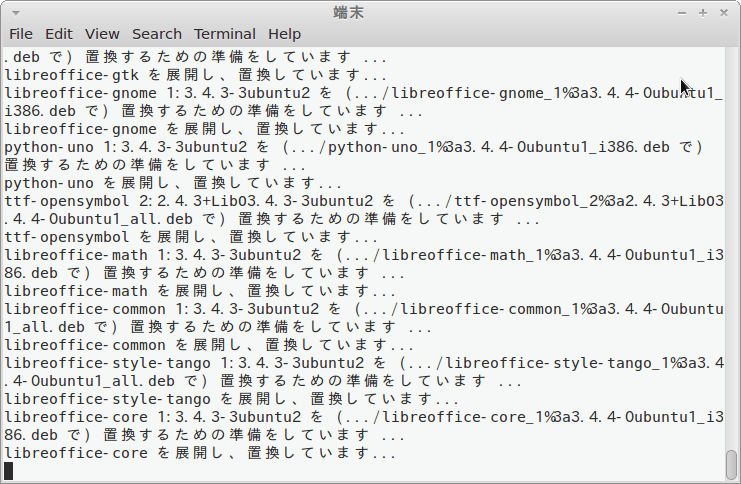Image resolution: width=741 pixels, height=484 pixels.
Task: Click line 'libreoffice-gnome を展開し、置換しています...'
Action: (x=204, y=129)
